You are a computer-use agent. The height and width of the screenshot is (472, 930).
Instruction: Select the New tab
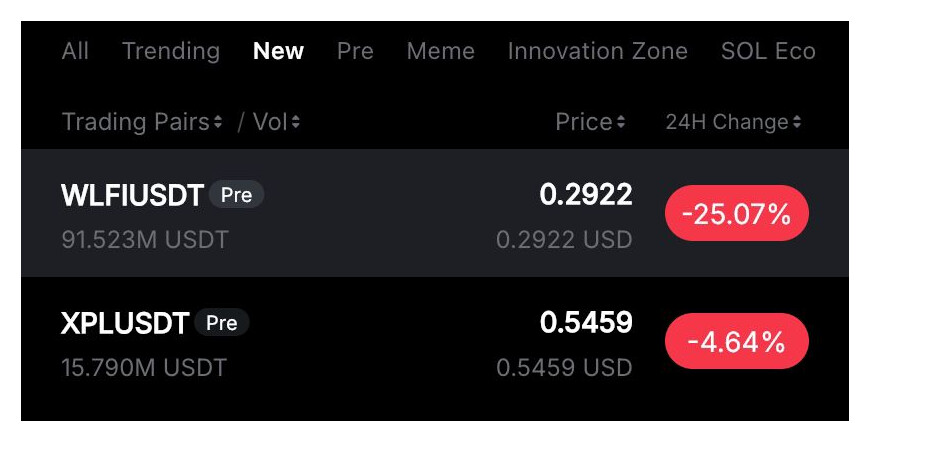pyautogui.click(x=278, y=51)
